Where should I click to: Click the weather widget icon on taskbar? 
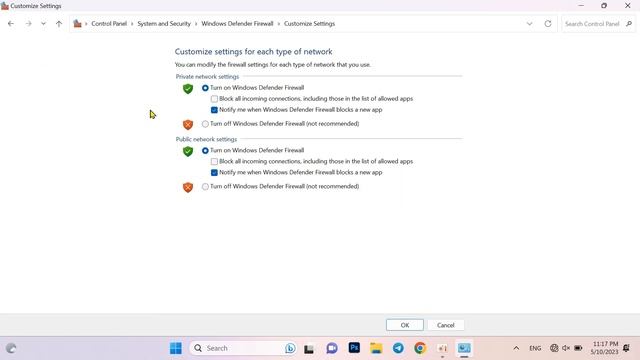[x=11, y=348]
